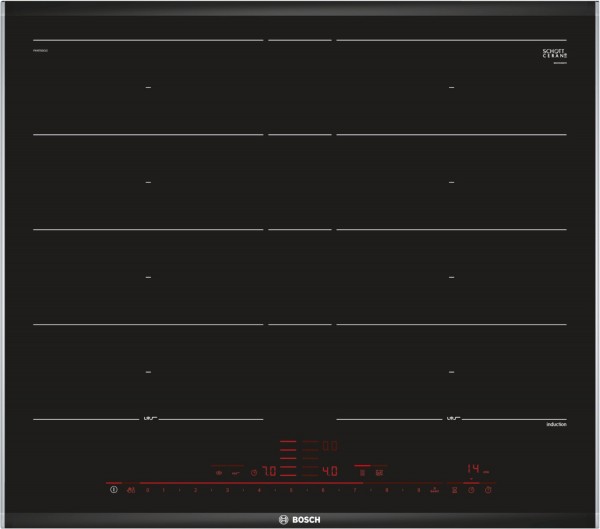
Task: Tap heat level 7 on the control strip
Action: click(x=355, y=490)
